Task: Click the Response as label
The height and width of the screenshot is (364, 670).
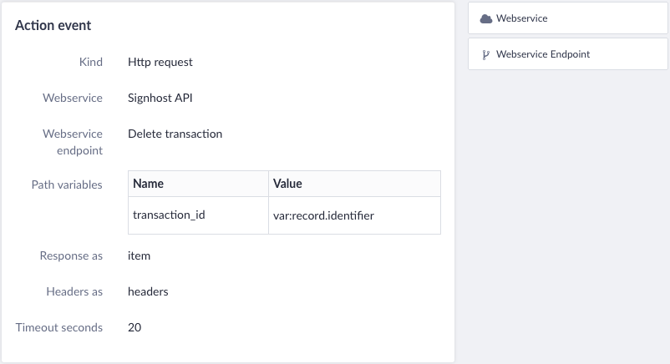Action: coord(71,255)
